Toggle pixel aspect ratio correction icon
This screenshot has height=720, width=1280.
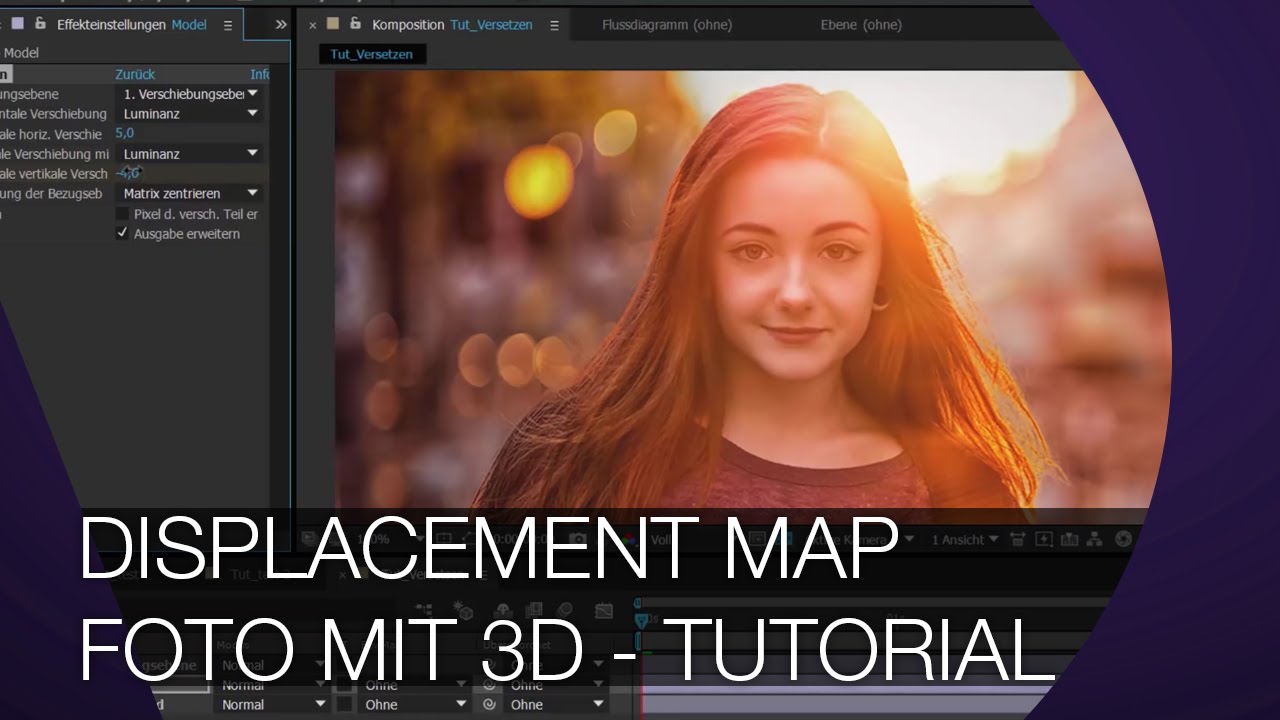[1018, 539]
